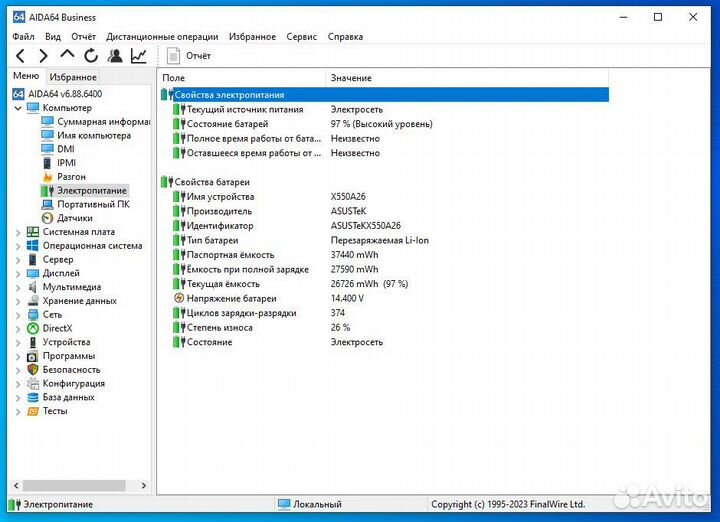Image resolution: width=720 pixels, height=522 pixels.
Task: Open the Датчики gauge icon
Action: coord(47,218)
